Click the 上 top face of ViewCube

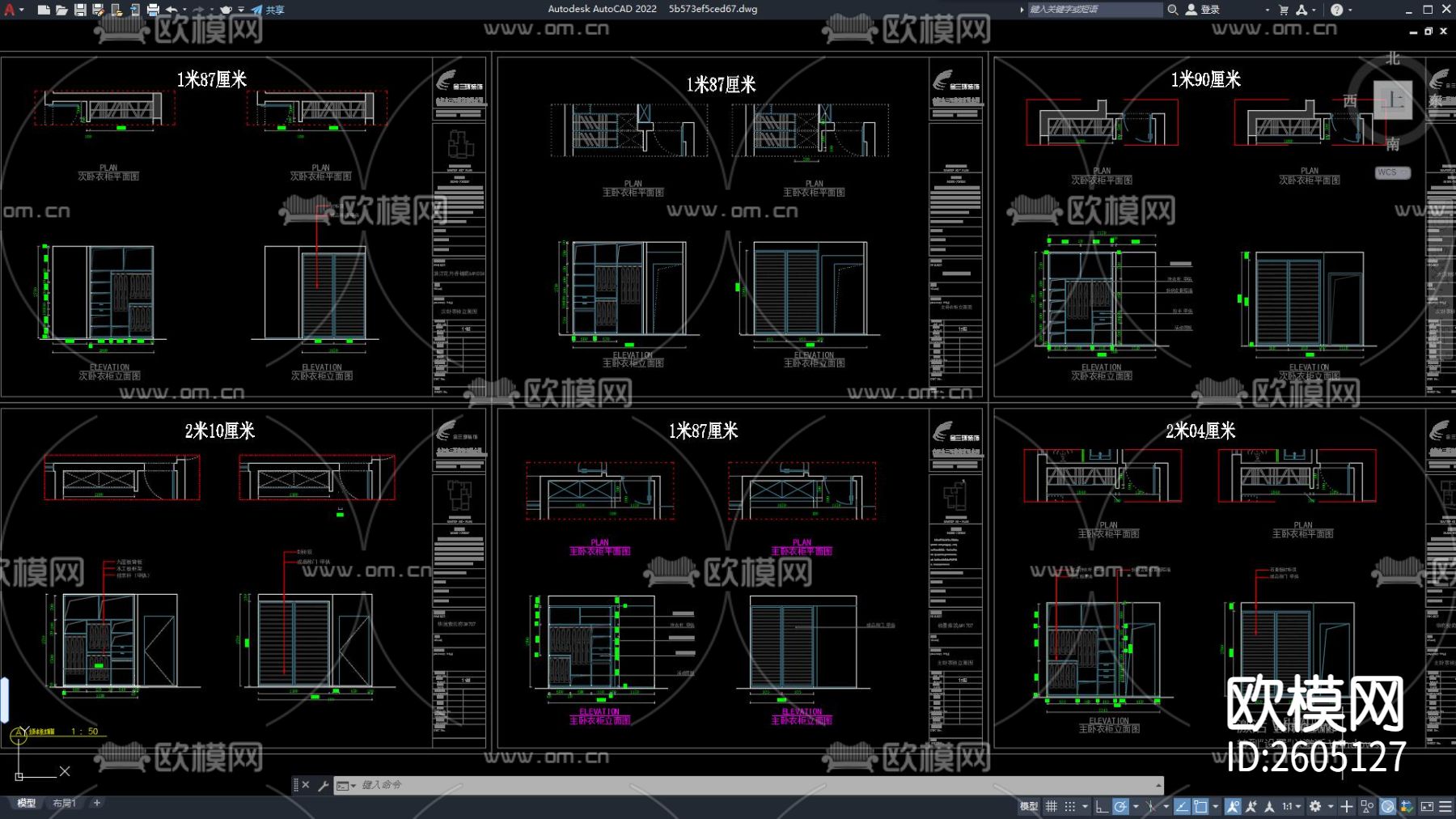coord(1392,100)
